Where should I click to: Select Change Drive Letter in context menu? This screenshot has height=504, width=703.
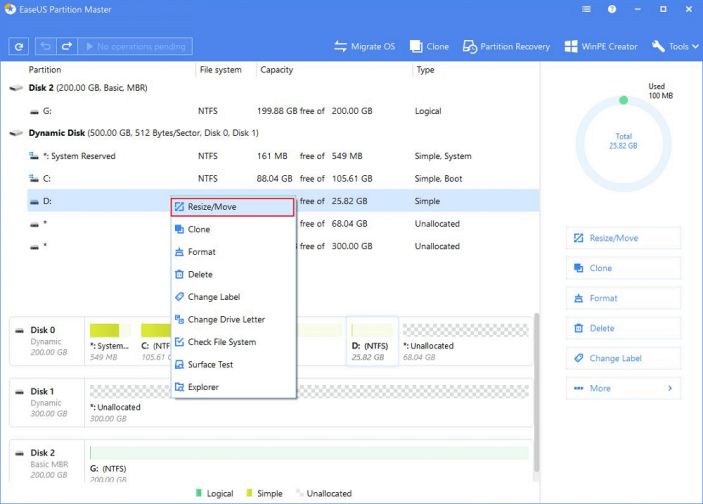tap(226, 320)
